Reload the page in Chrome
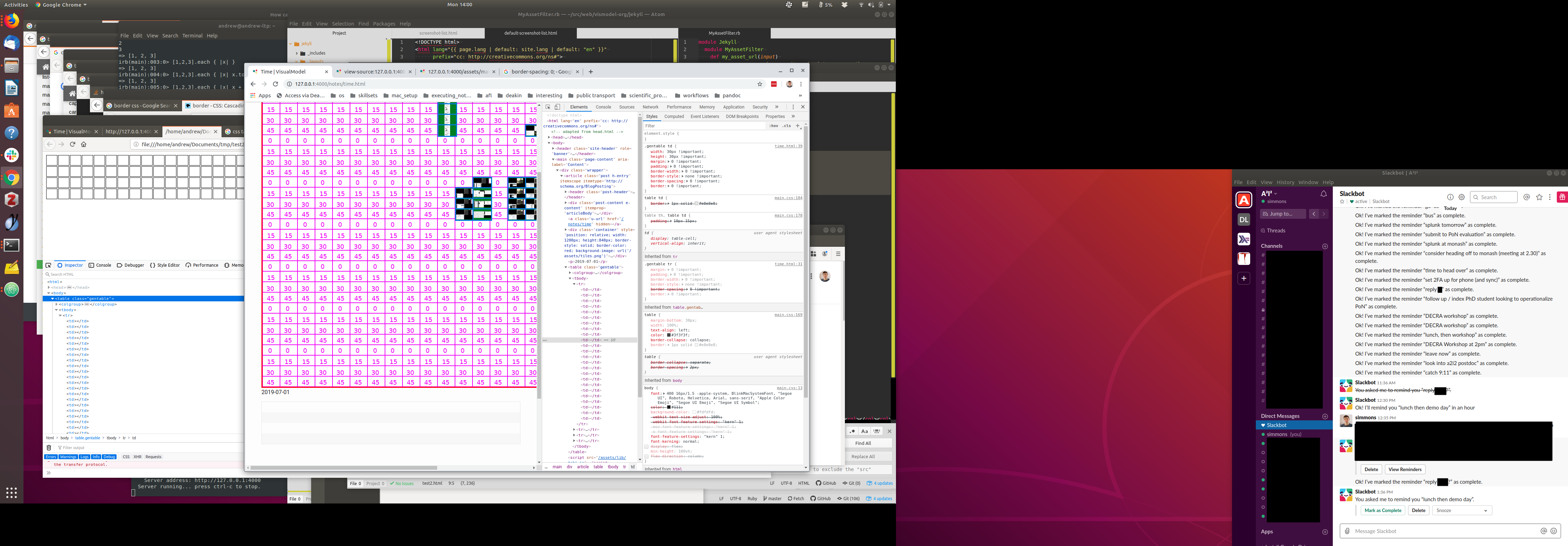The height and width of the screenshot is (546, 1568). point(275,84)
